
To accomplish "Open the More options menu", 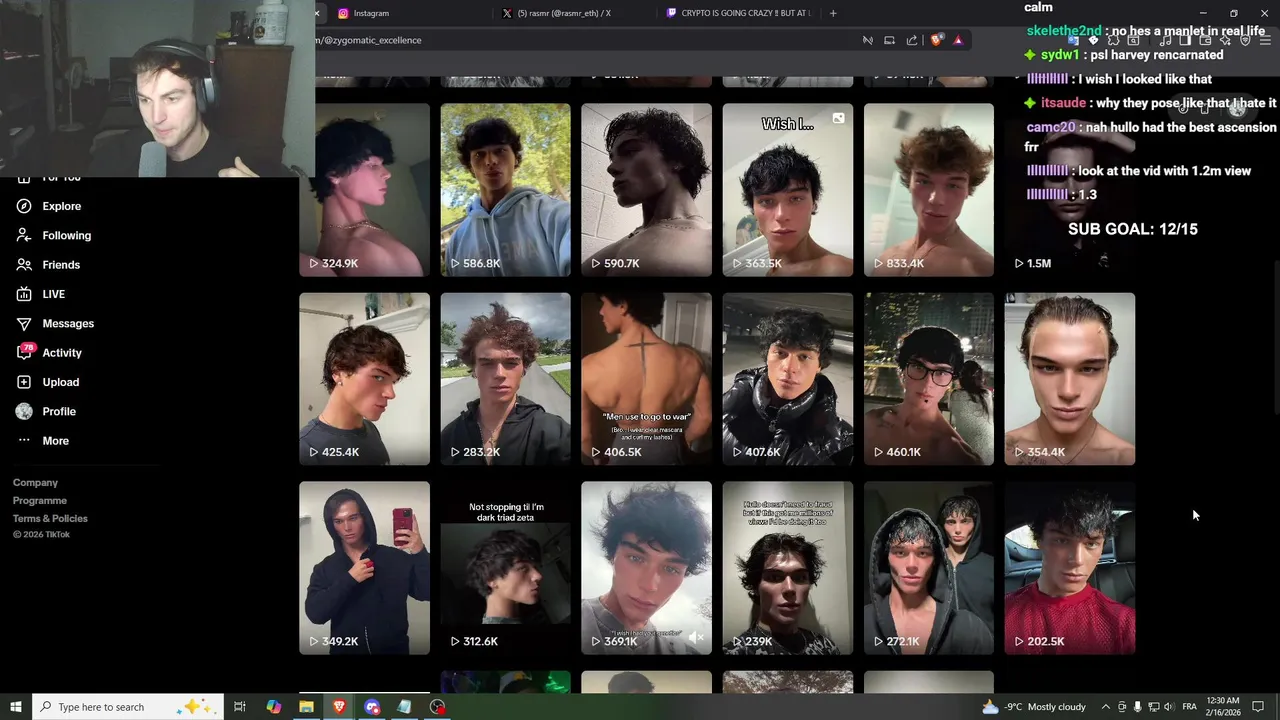I will [x=42, y=441].
